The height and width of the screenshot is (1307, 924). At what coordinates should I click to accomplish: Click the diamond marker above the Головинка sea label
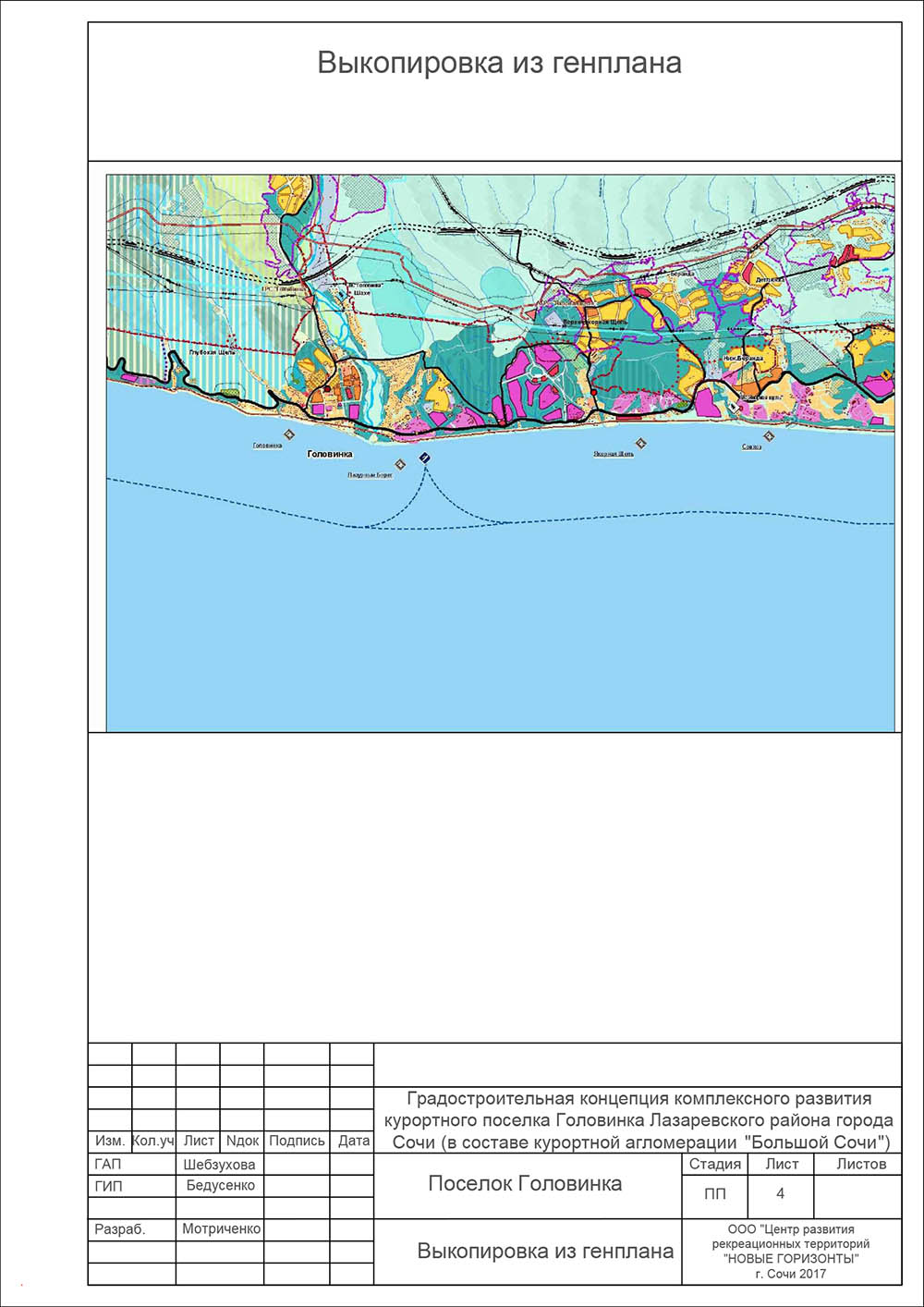pyautogui.click(x=289, y=434)
